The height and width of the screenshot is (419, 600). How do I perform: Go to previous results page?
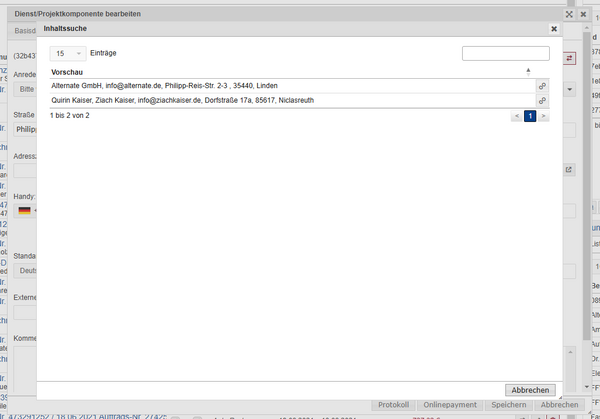pos(516,116)
